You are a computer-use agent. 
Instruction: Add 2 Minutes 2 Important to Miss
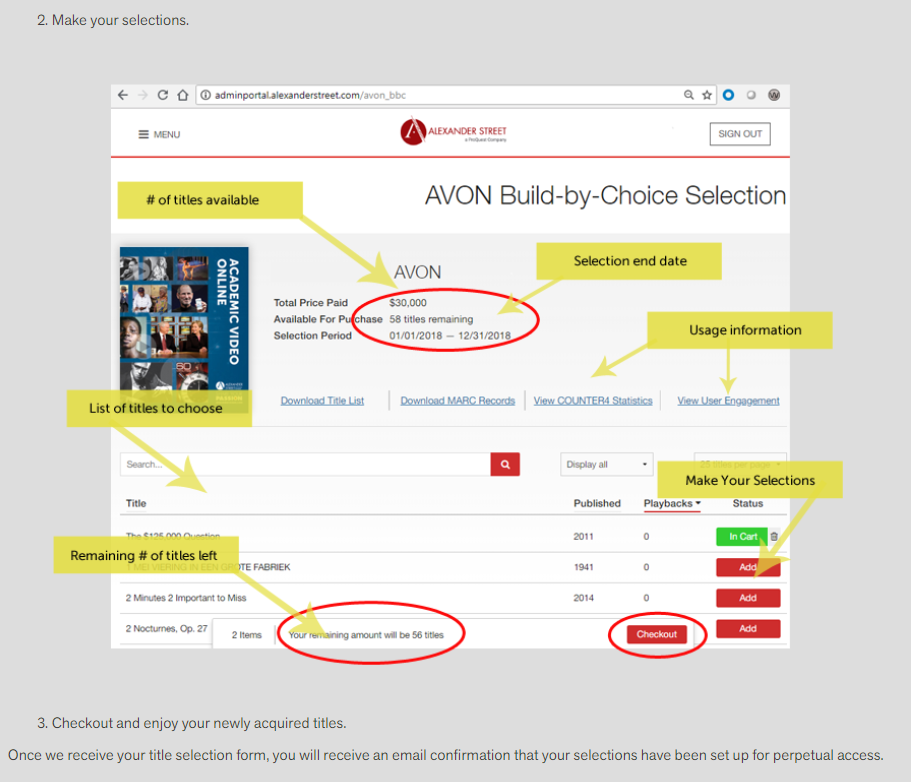coord(747,598)
